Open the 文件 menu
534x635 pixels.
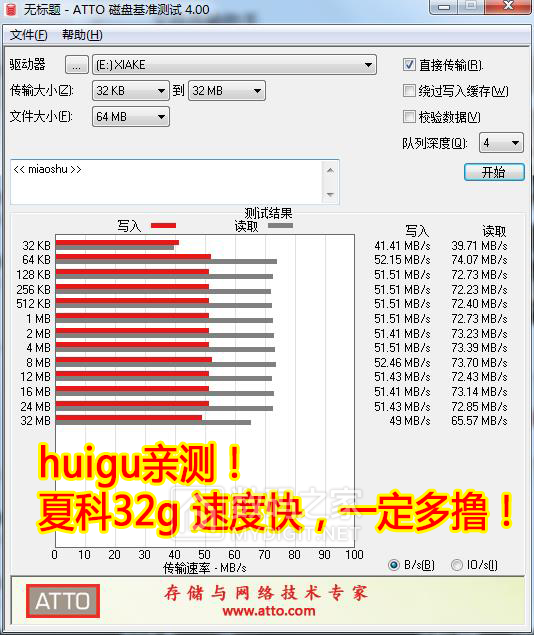coord(28,35)
